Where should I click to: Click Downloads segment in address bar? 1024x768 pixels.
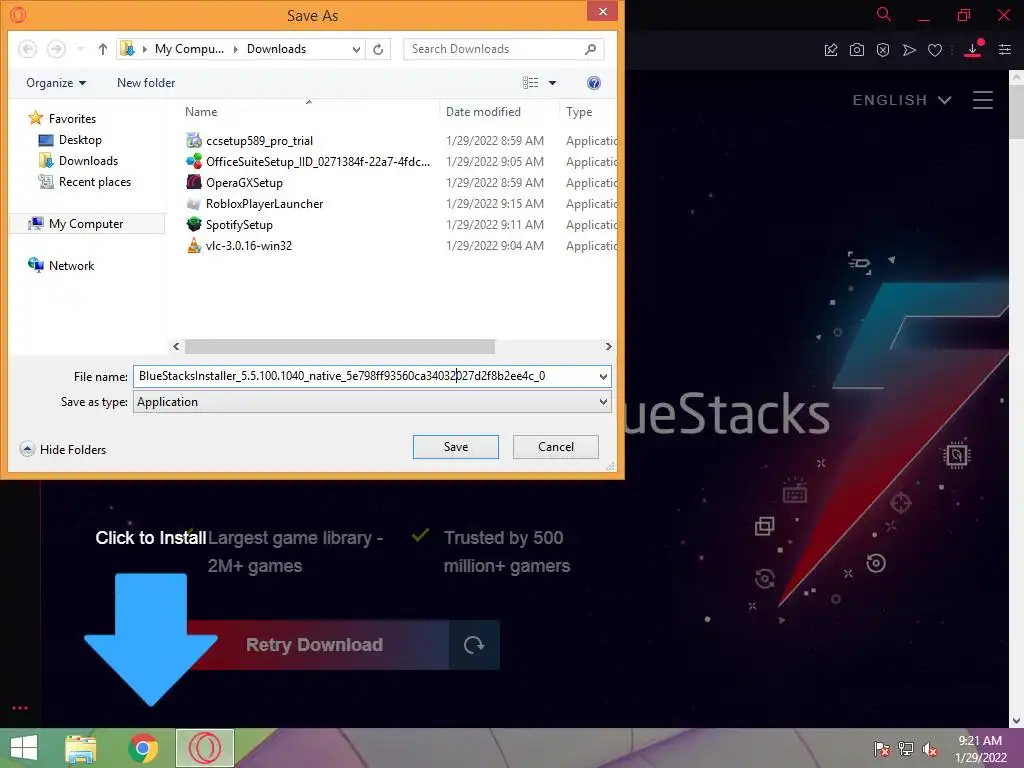(276, 49)
